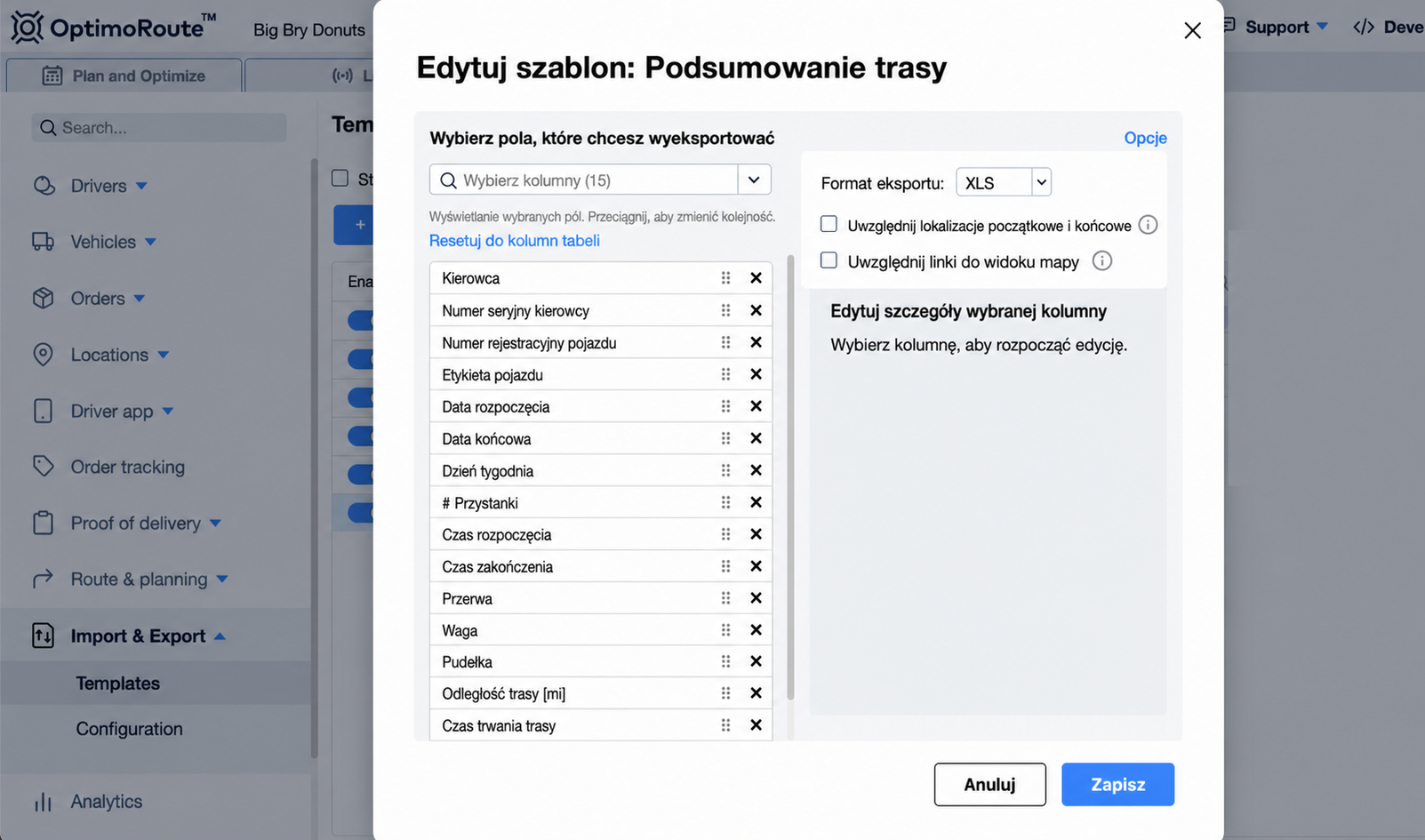Click the sidebar Search field
The height and width of the screenshot is (840, 1425).
click(x=159, y=127)
